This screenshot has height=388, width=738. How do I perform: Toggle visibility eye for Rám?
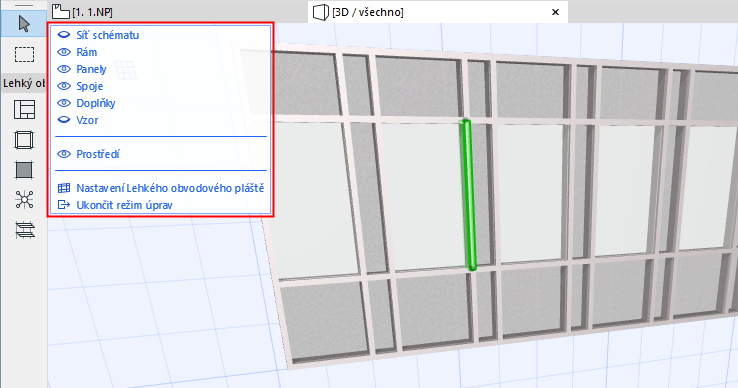point(64,52)
